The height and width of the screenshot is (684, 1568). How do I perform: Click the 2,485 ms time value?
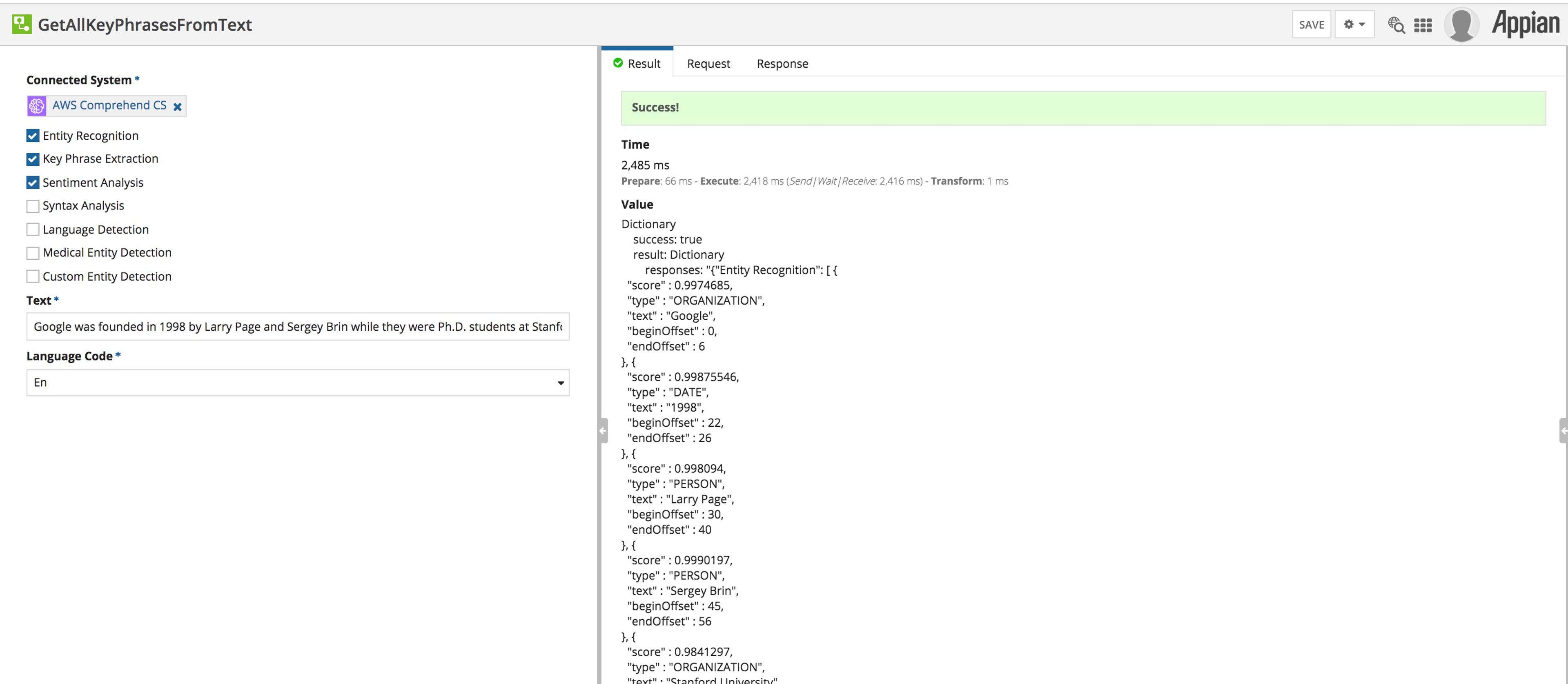click(x=645, y=165)
